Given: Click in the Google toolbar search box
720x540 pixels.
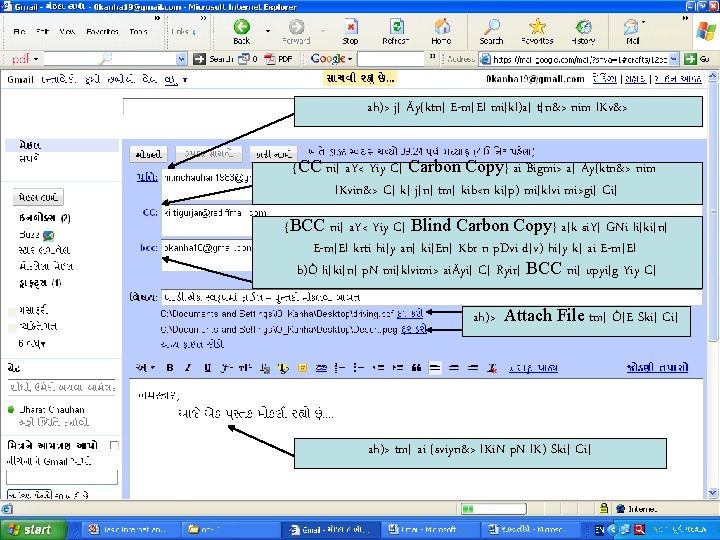Looking at the screenshot, I should pyautogui.click(x=391, y=59).
